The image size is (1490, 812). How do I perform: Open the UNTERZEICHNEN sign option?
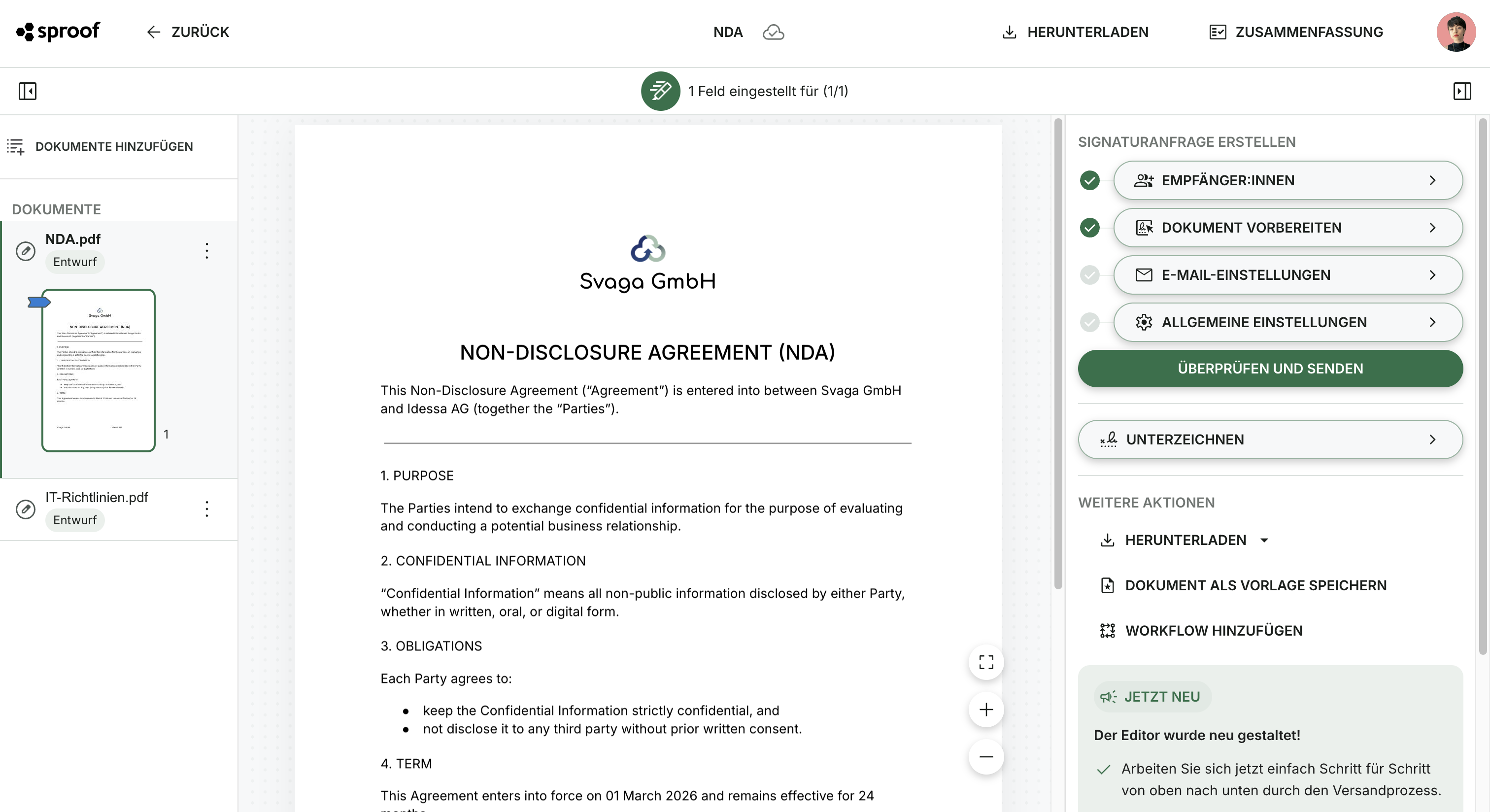(1270, 440)
